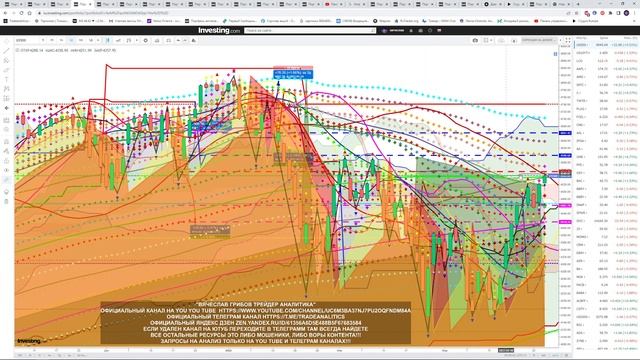The height and width of the screenshot is (360, 640).
Task: Select the highlighted time interval button
Action: (x=71, y=40)
